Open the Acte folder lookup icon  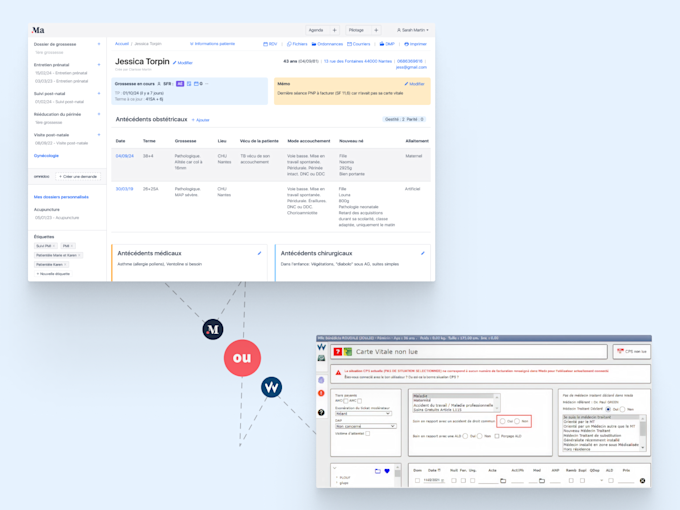pyautogui.click(x=503, y=481)
